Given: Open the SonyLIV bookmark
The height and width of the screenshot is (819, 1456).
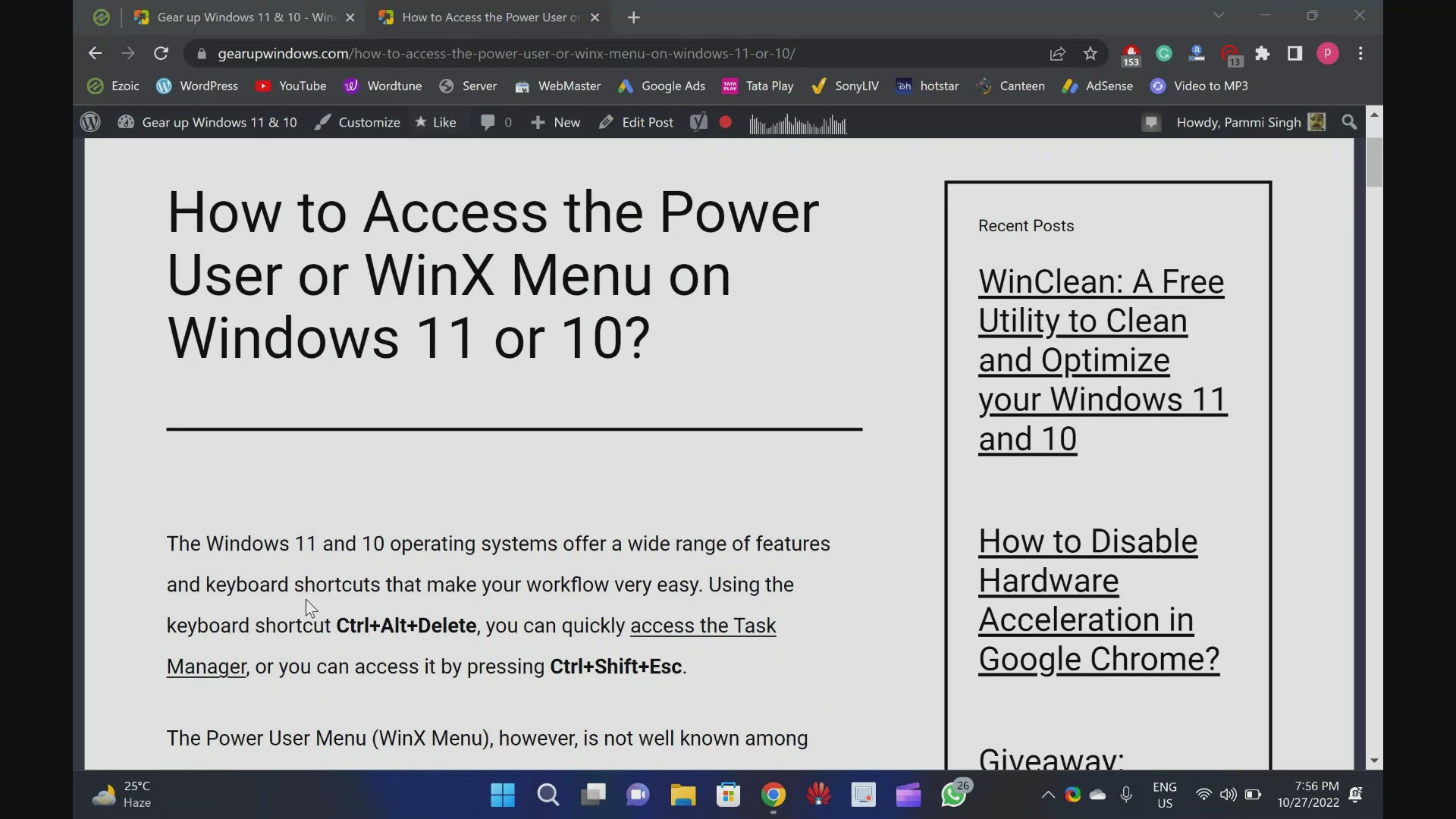Looking at the screenshot, I should pos(845,86).
